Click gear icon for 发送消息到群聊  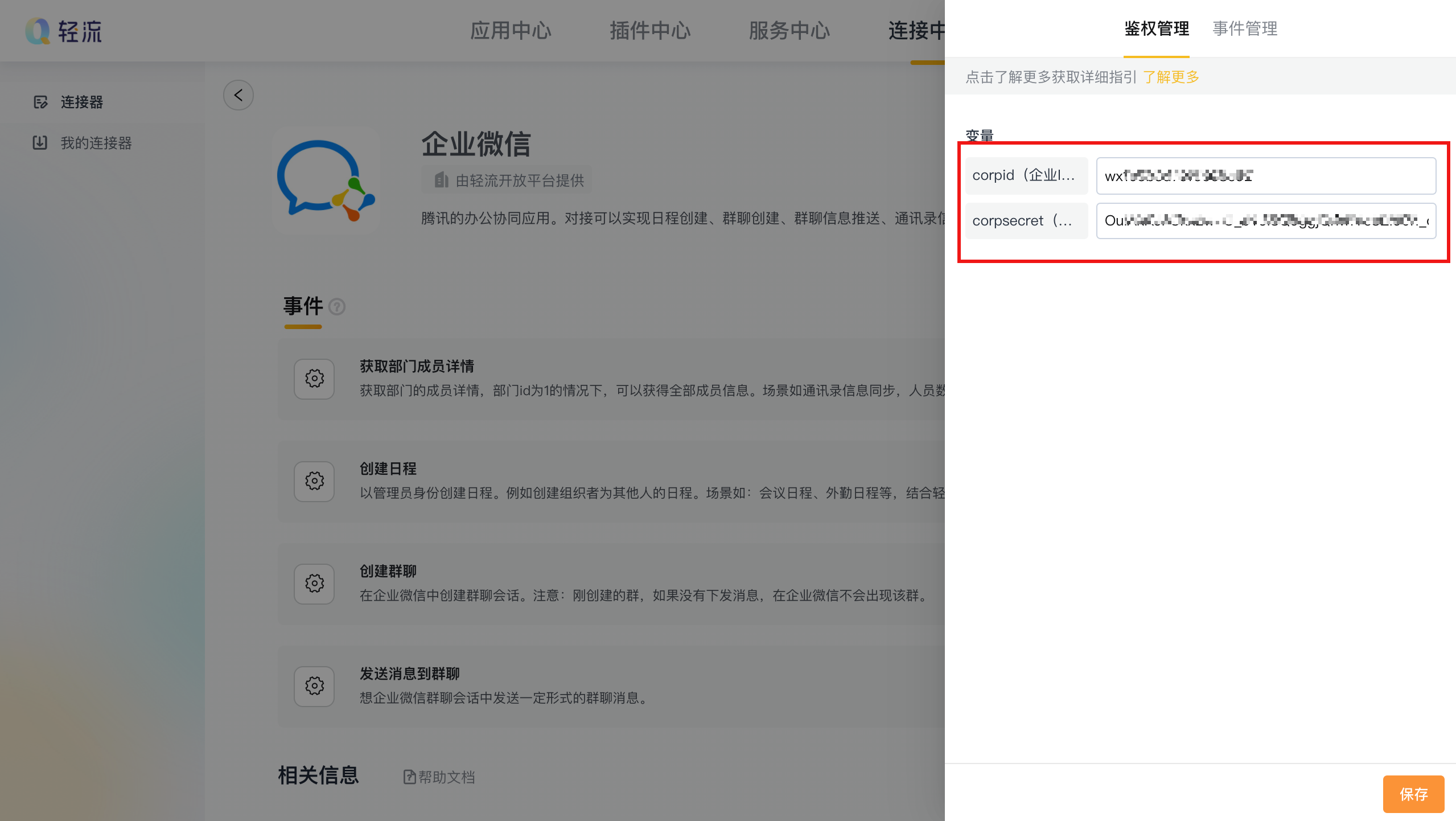point(314,686)
